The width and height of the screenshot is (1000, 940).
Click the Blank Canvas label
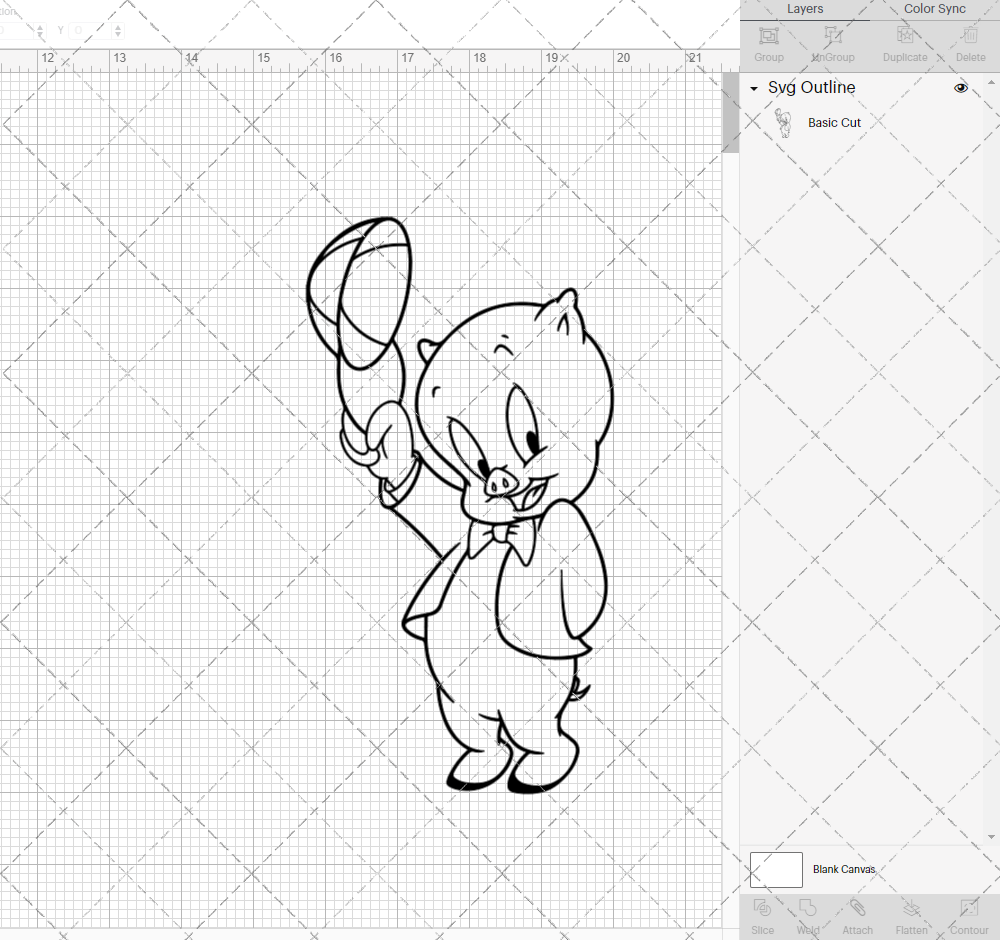pos(844,869)
